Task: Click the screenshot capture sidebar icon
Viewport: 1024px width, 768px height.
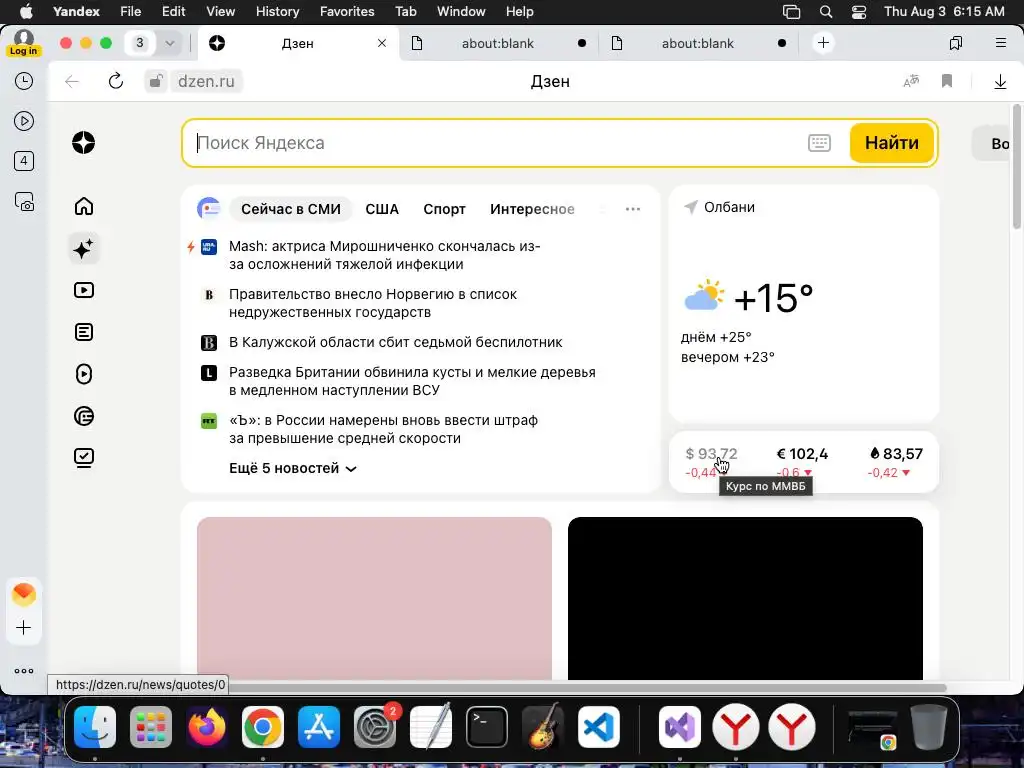Action: [24, 202]
